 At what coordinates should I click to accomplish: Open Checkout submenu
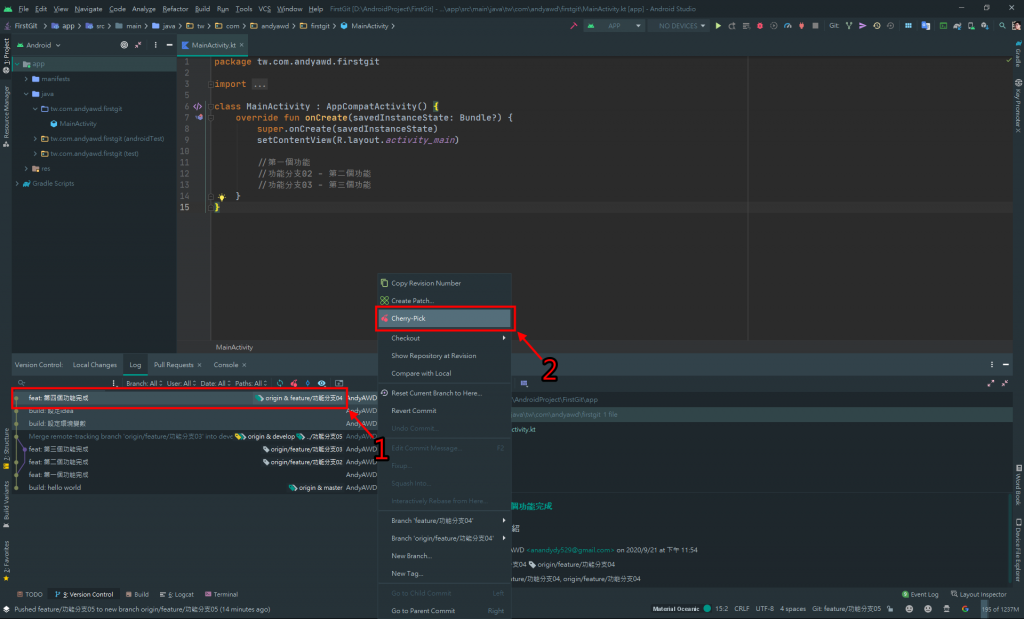[444, 338]
